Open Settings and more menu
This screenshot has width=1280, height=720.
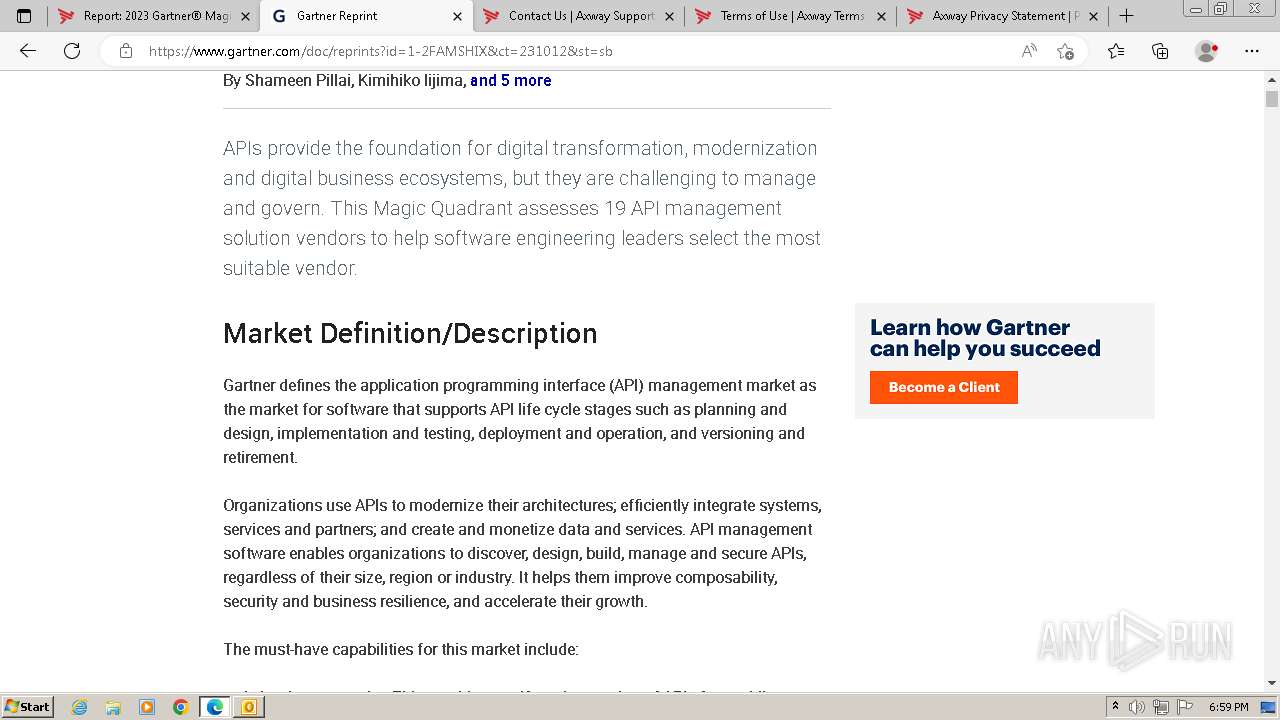pos(1252,51)
